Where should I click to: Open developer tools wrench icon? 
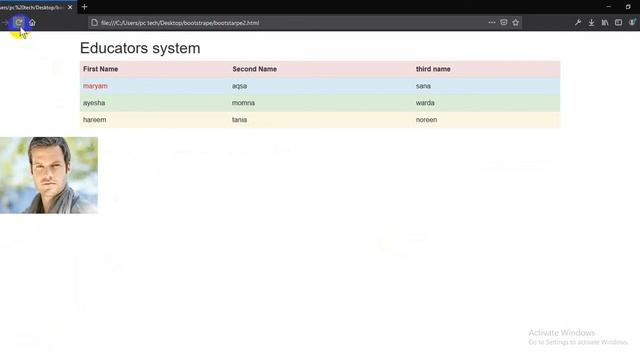point(578,23)
